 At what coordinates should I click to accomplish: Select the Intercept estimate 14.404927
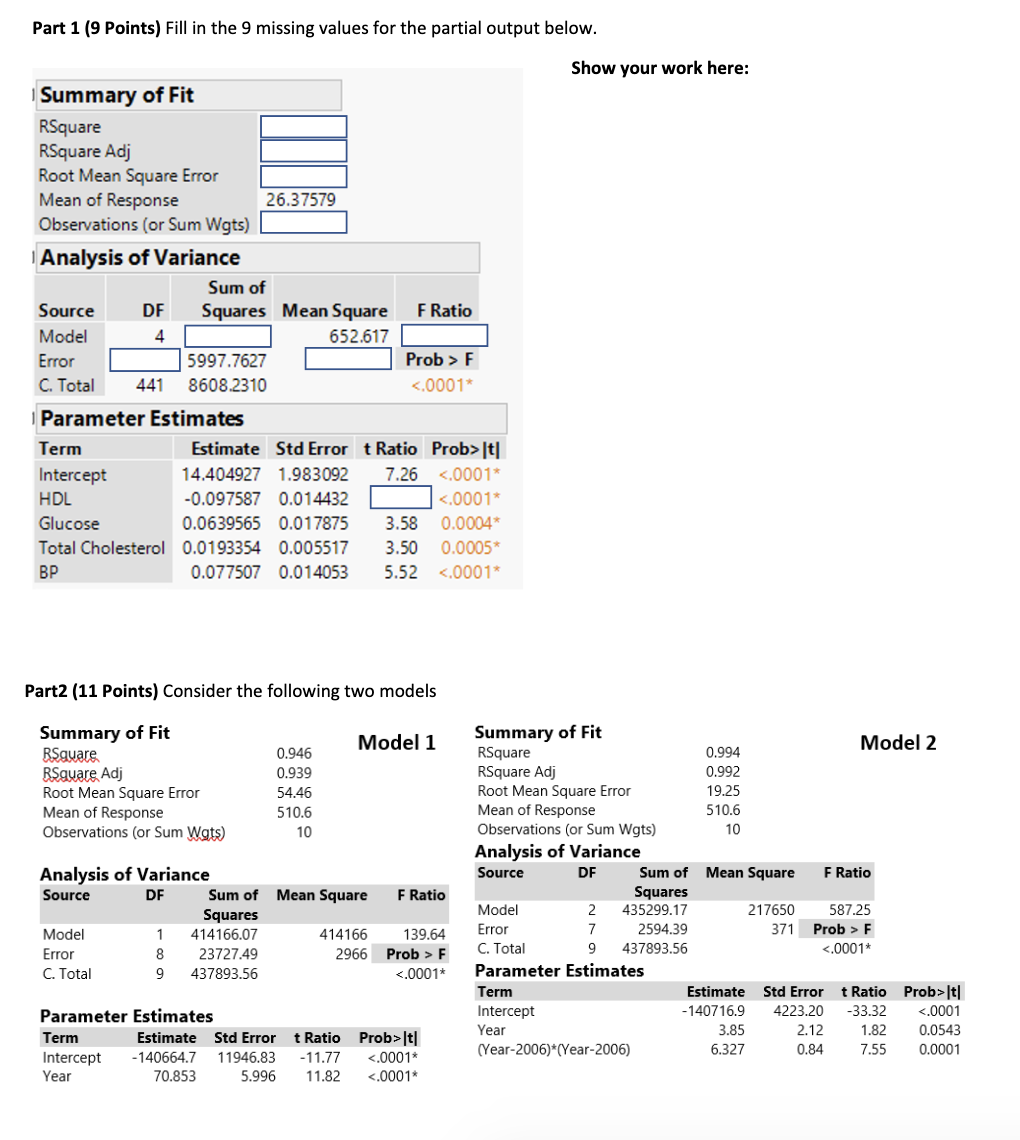pos(221,475)
